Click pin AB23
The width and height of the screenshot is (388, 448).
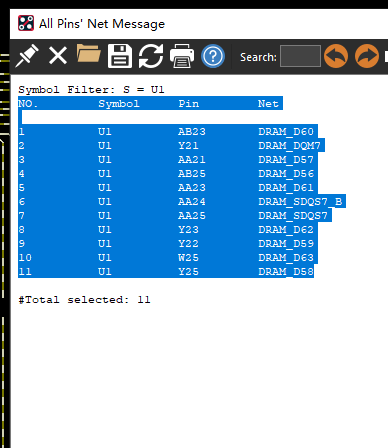click(192, 132)
